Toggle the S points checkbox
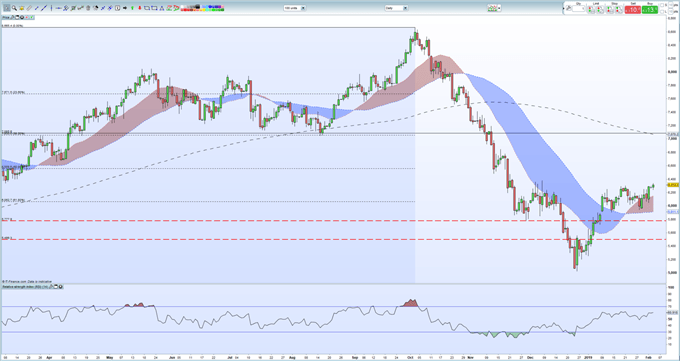The image size is (680, 361). 662,5
